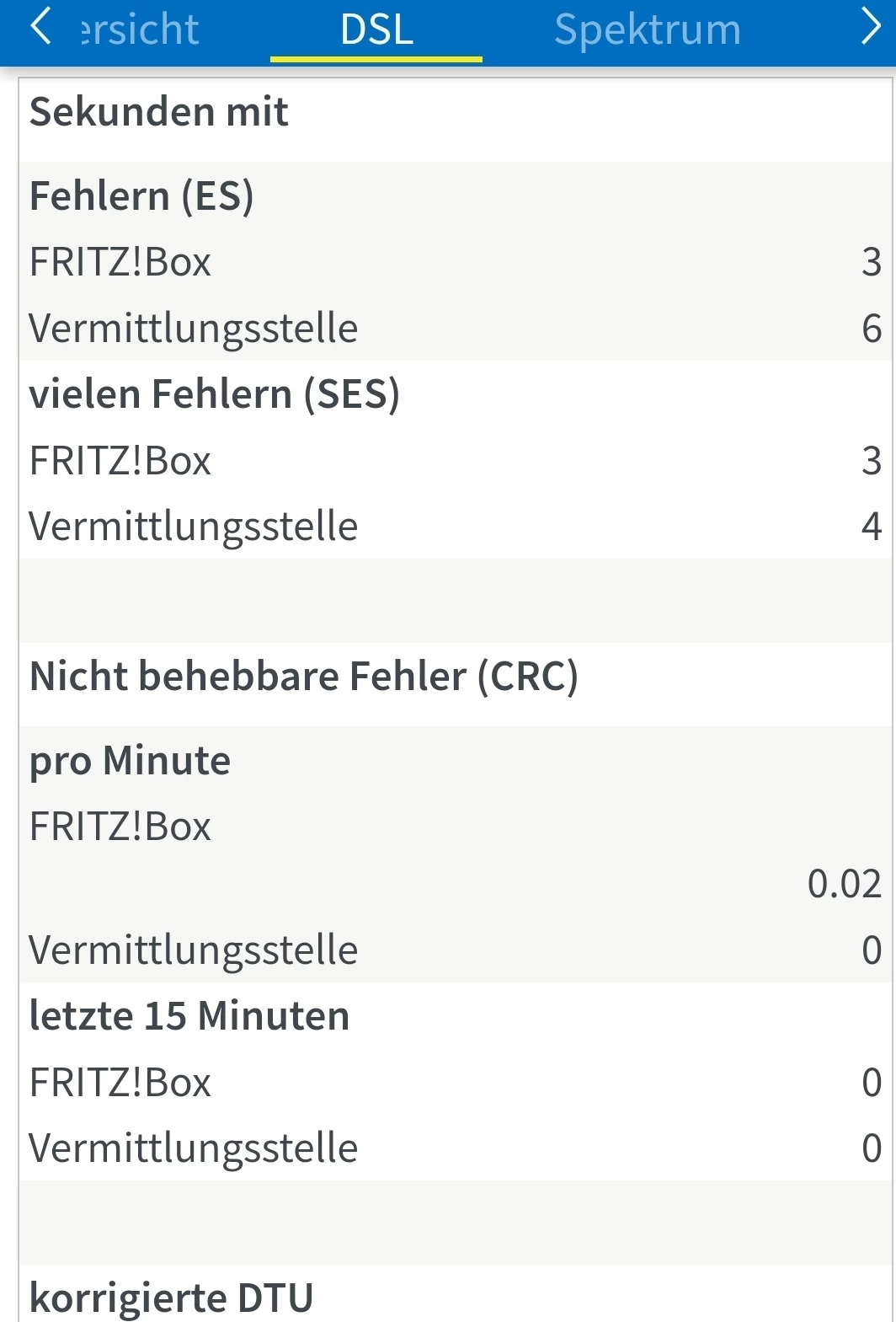The image size is (896, 1322).
Task: Tap the 'Sekunden mit' section heading
Action: [x=158, y=112]
